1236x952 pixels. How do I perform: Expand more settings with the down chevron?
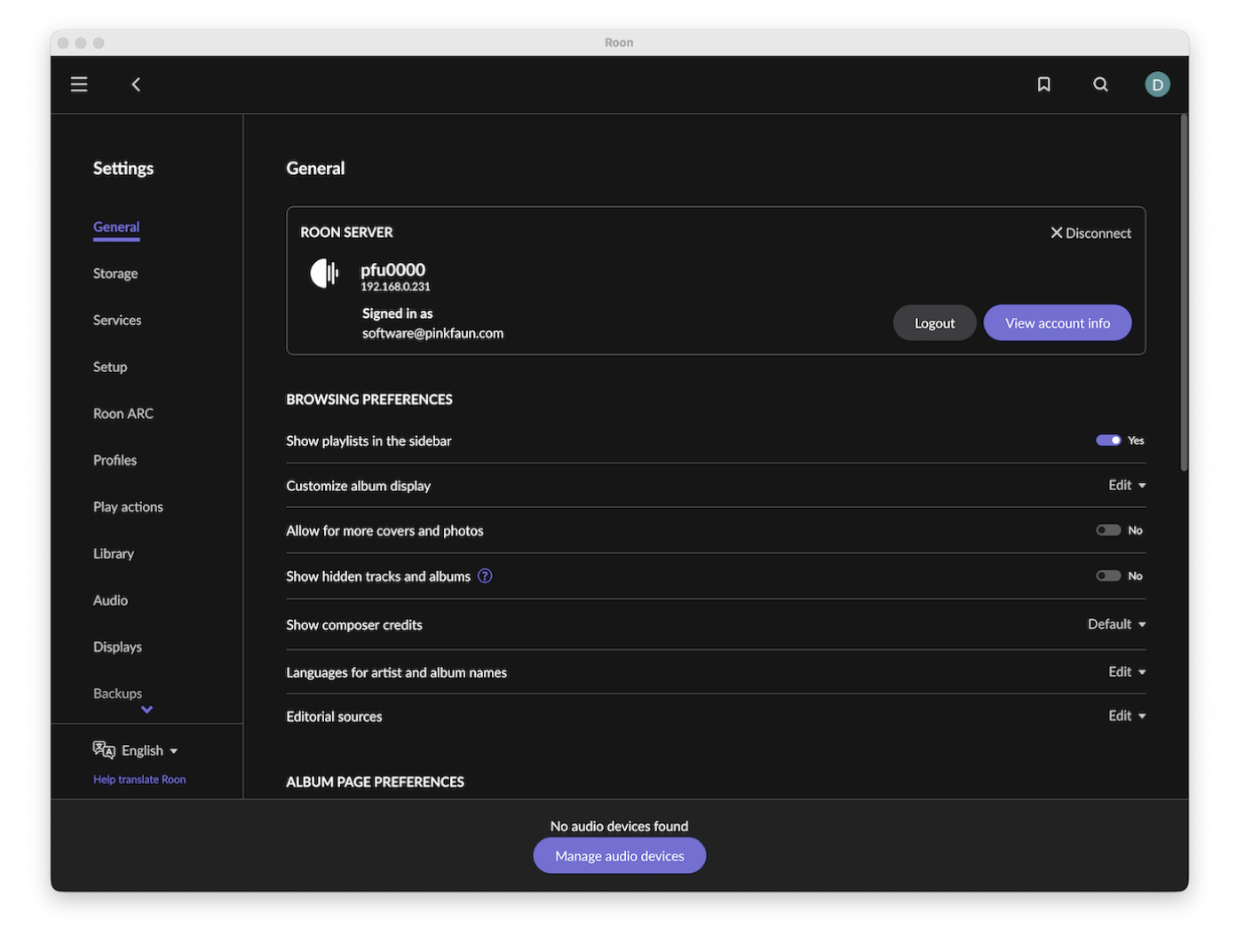[147, 710]
